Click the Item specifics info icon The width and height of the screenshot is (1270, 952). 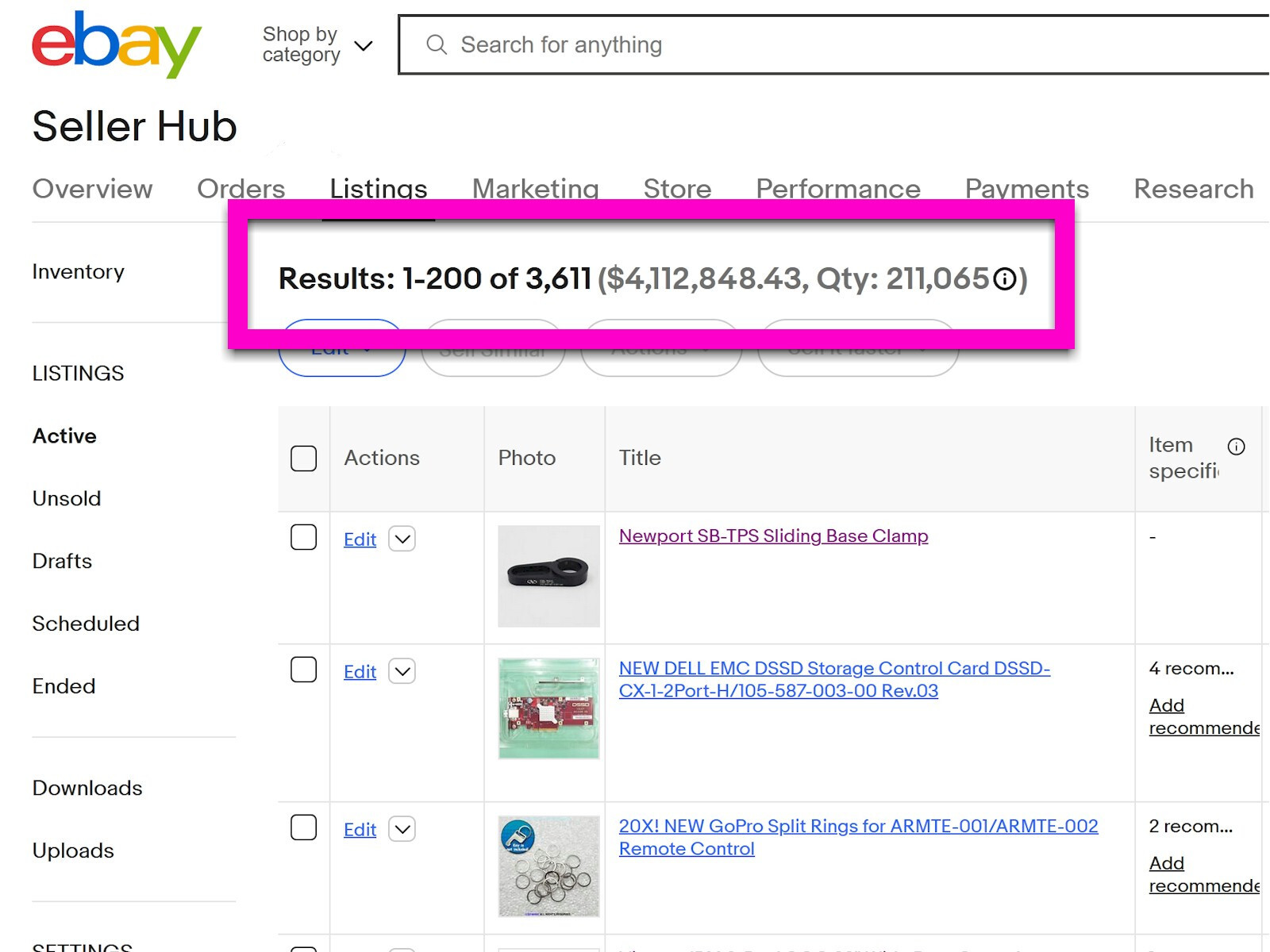(1236, 447)
